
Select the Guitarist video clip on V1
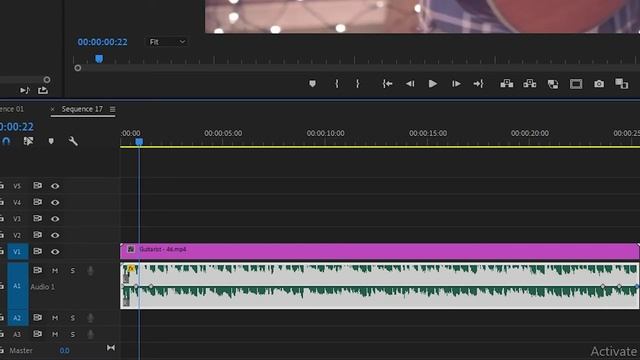pos(380,251)
